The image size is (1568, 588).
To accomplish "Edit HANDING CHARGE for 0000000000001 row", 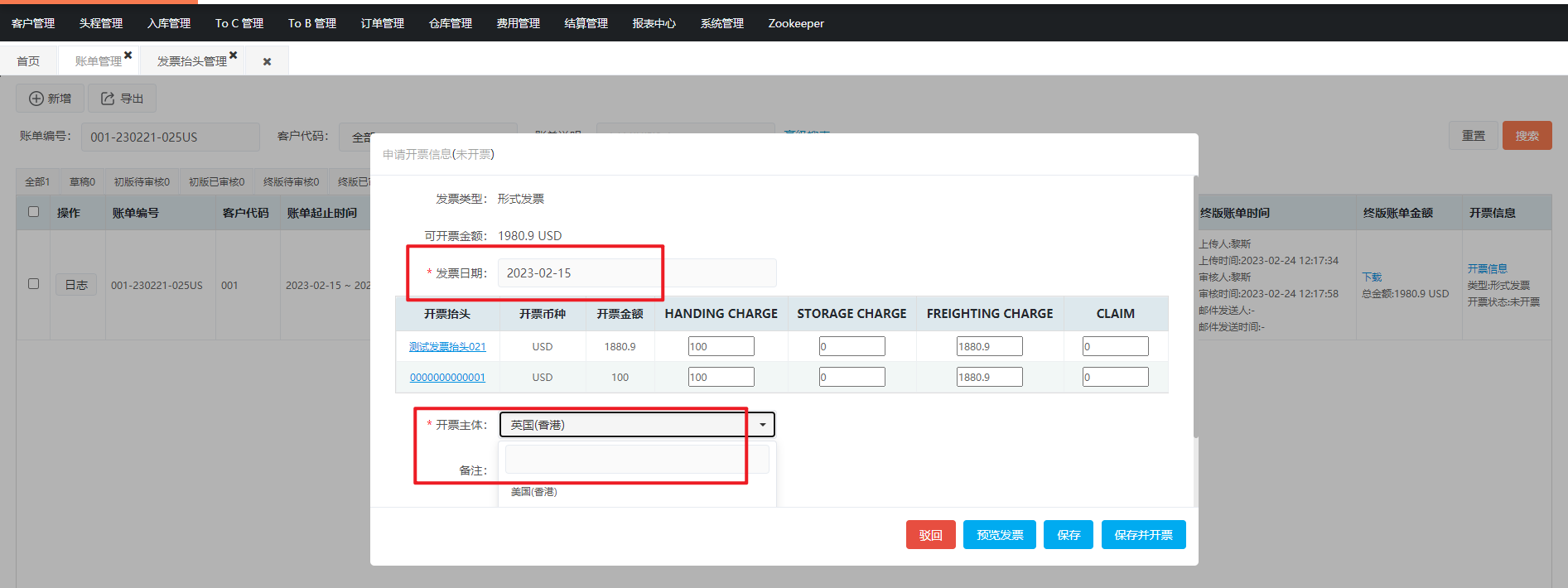I will 721,377.
